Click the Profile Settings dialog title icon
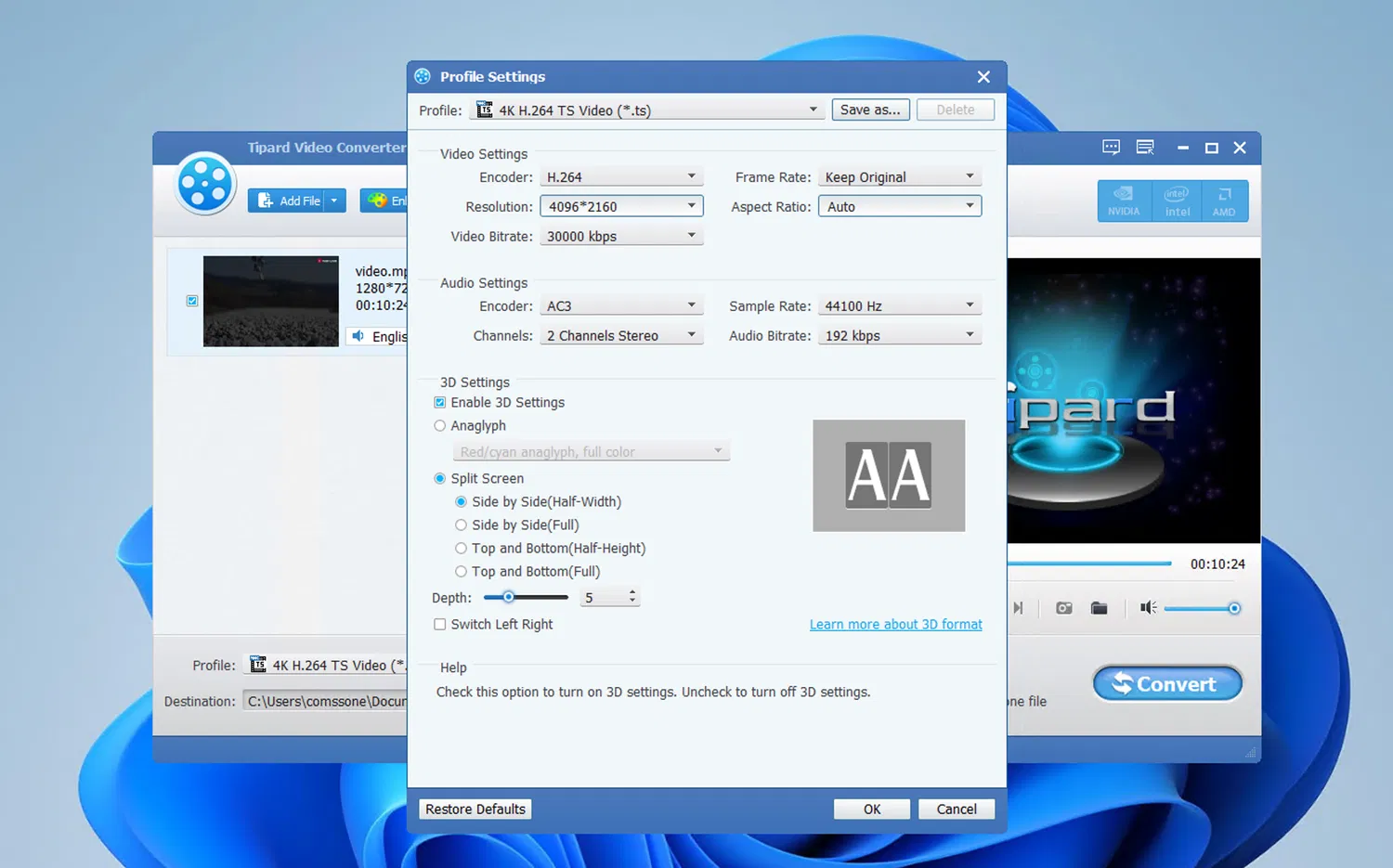Screen dimensions: 1393x868 tap(423, 76)
